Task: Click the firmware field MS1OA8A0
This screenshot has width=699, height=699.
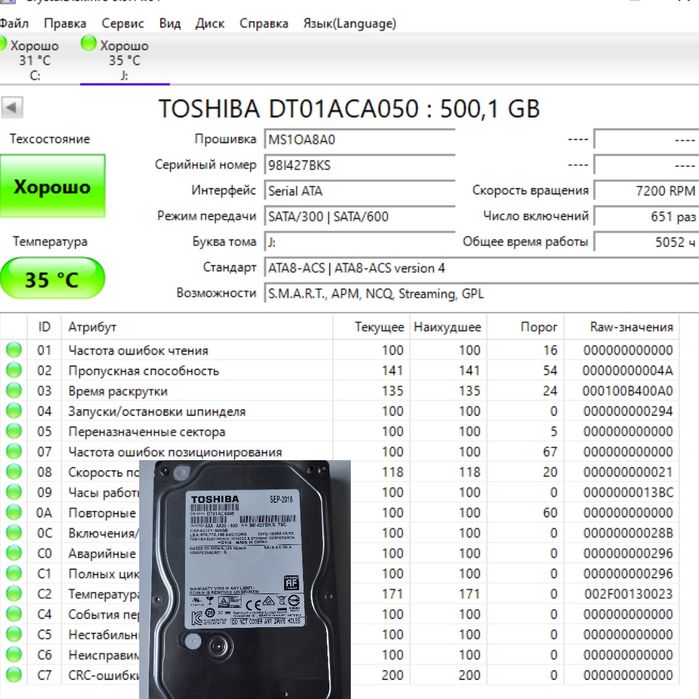Action: tap(359, 140)
